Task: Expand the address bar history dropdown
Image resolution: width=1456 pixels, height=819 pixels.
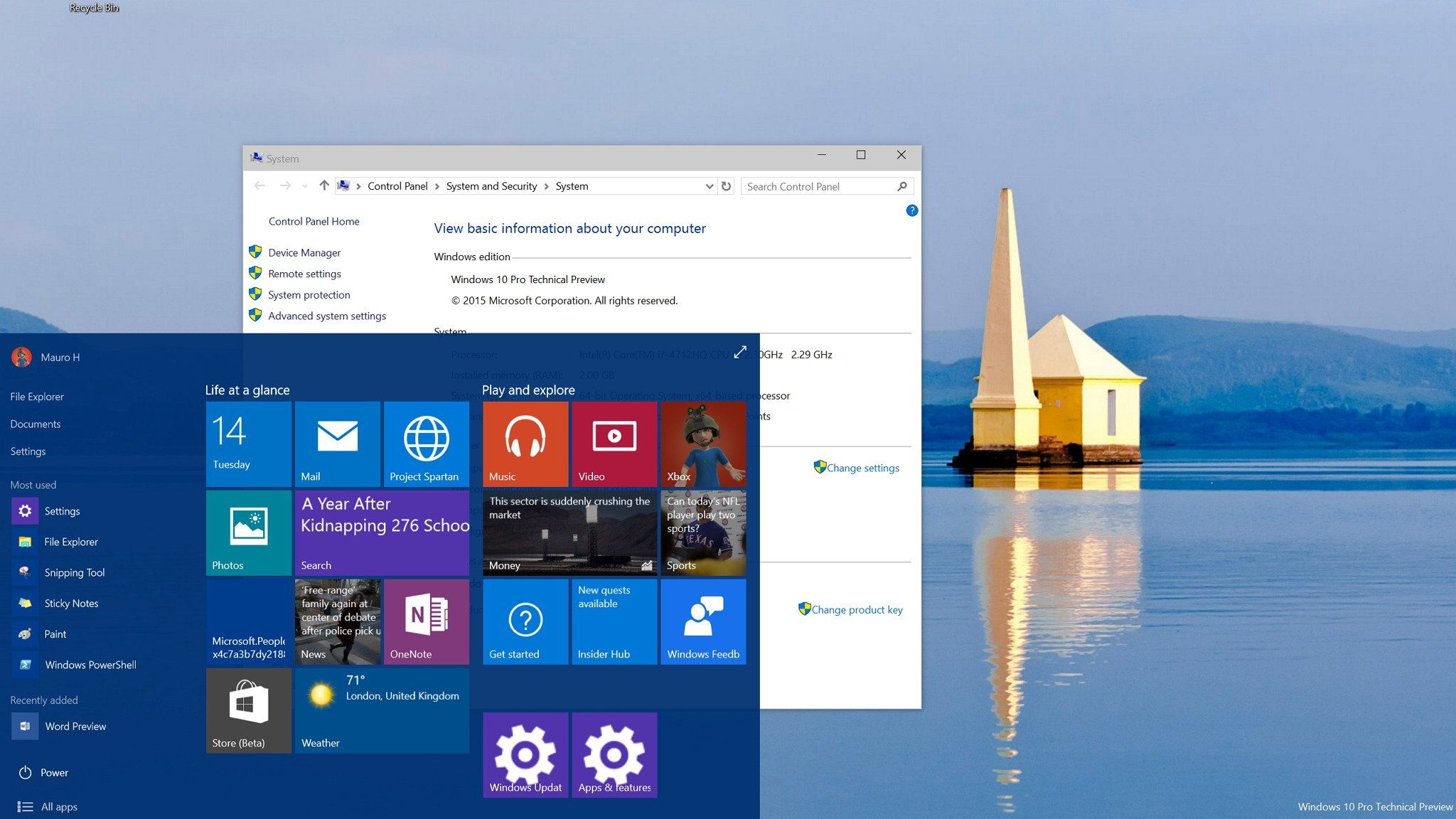Action: pyautogui.click(x=709, y=186)
